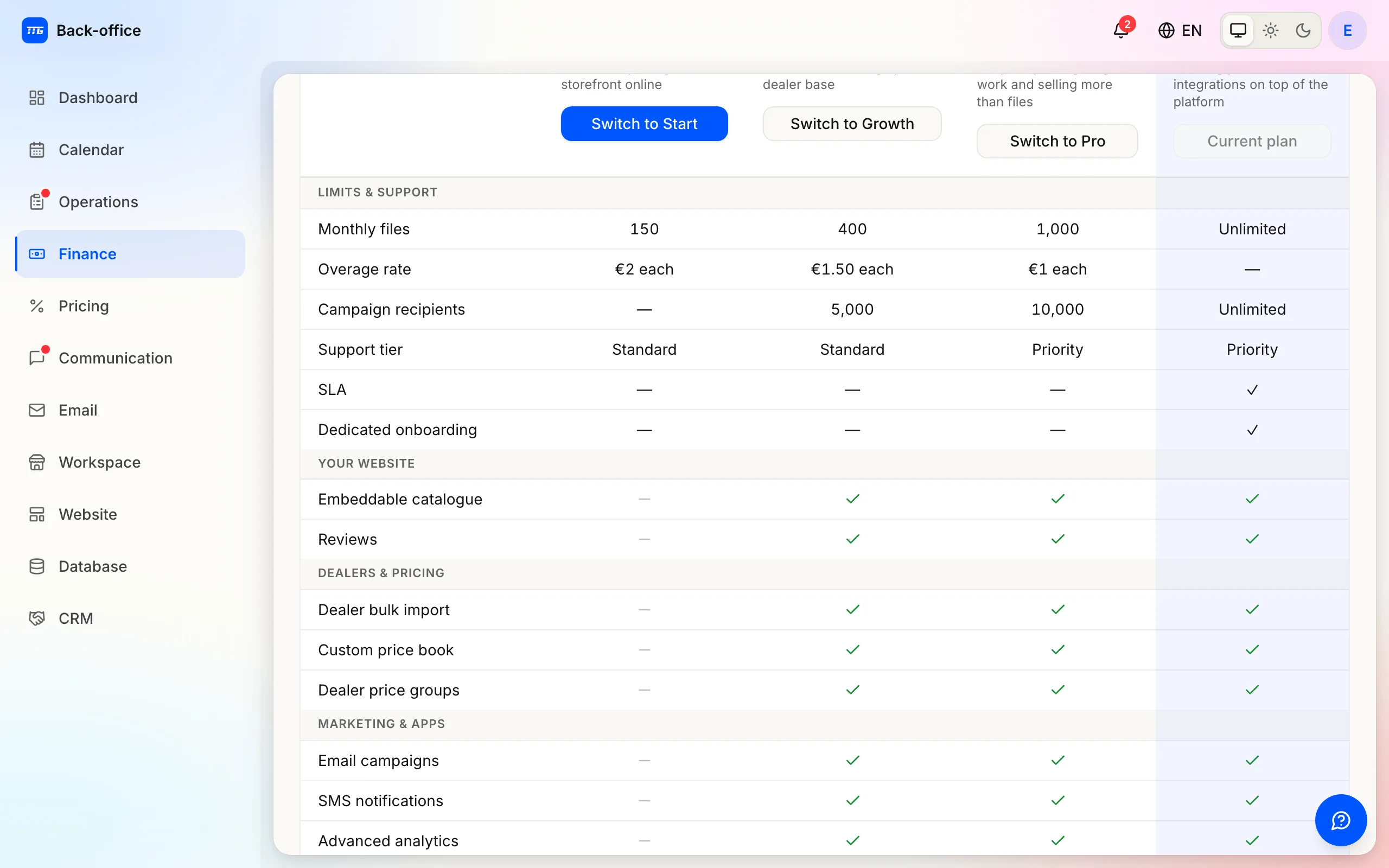This screenshot has width=1389, height=868.
Task: Open the notifications bell
Action: (1121, 30)
